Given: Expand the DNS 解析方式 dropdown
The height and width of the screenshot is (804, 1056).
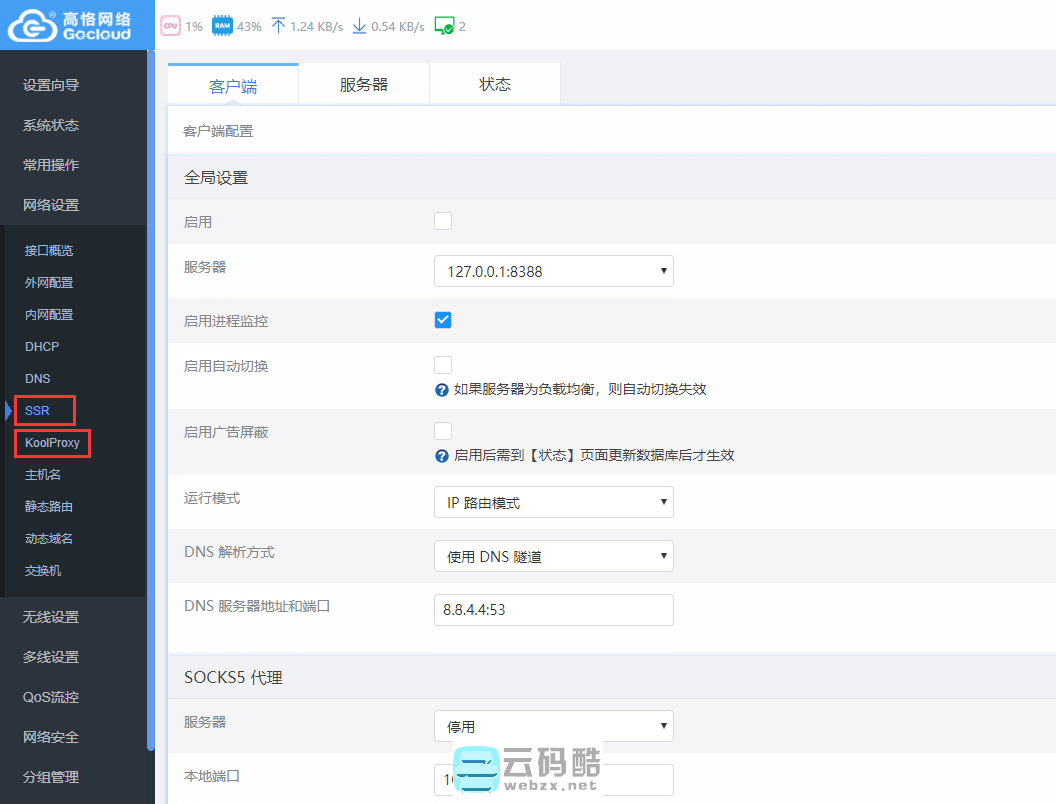Looking at the screenshot, I should [553, 556].
